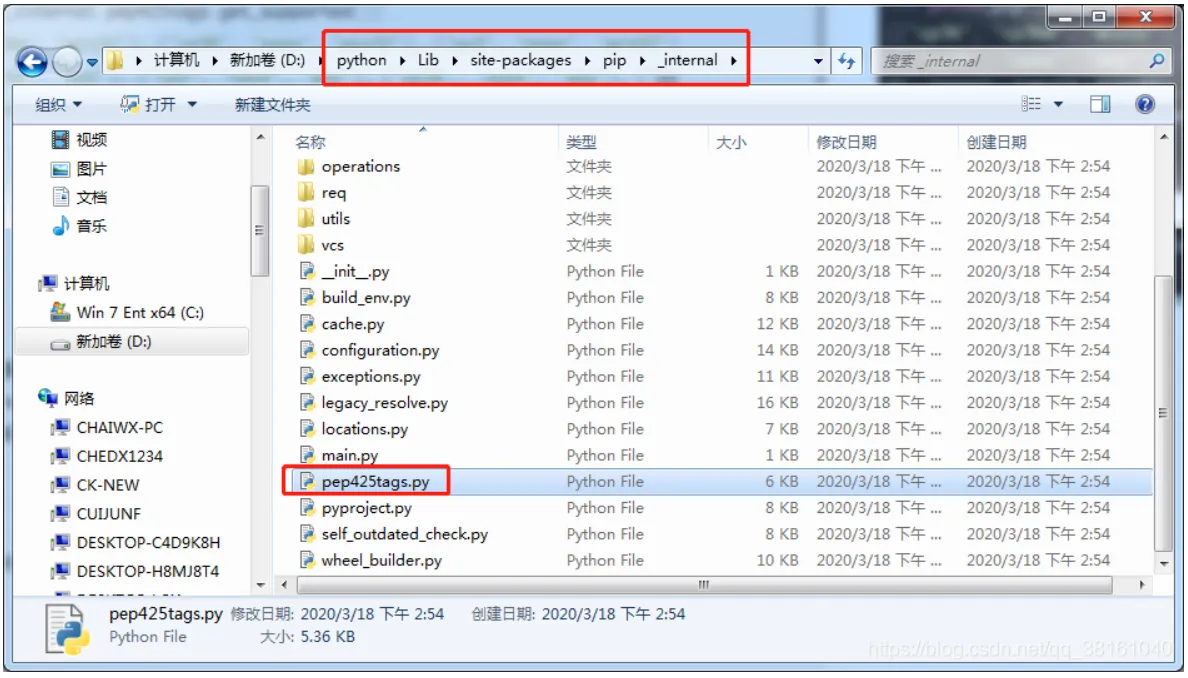Screen dimensions: 1188x678
Task: Select the Lib breadcrumb segment
Action: coord(428,61)
